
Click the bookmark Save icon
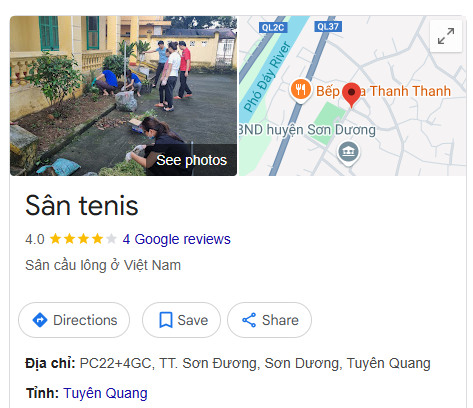click(166, 320)
